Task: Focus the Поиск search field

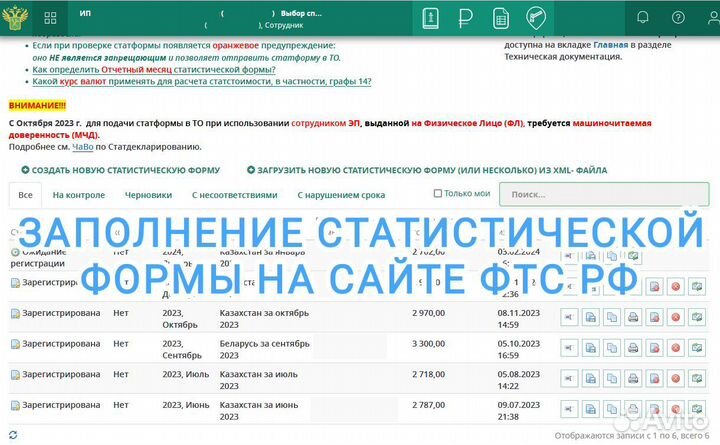Action: click(x=604, y=195)
